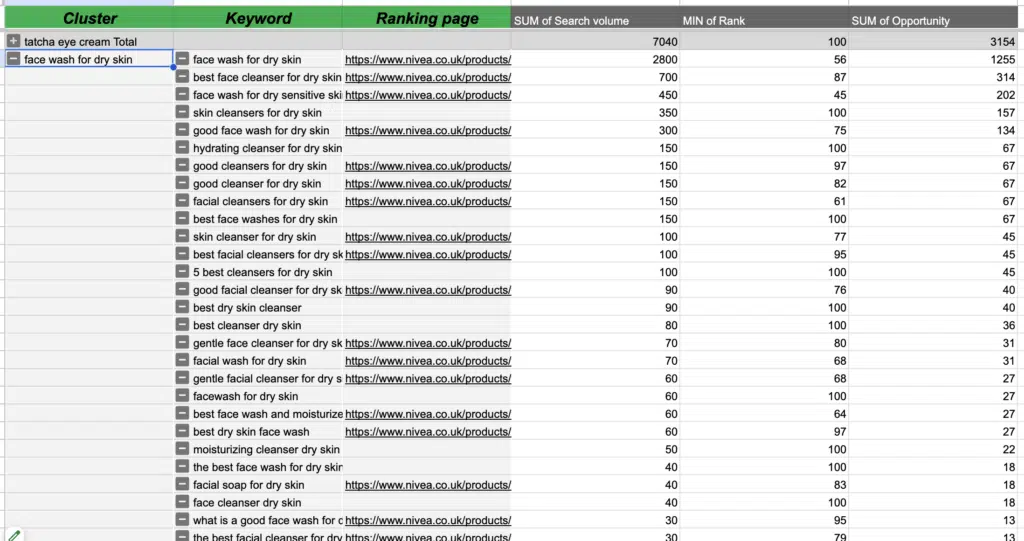This screenshot has width=1024, height=541.
Task: Select the Cluster column header
Action: coord(89,19)
